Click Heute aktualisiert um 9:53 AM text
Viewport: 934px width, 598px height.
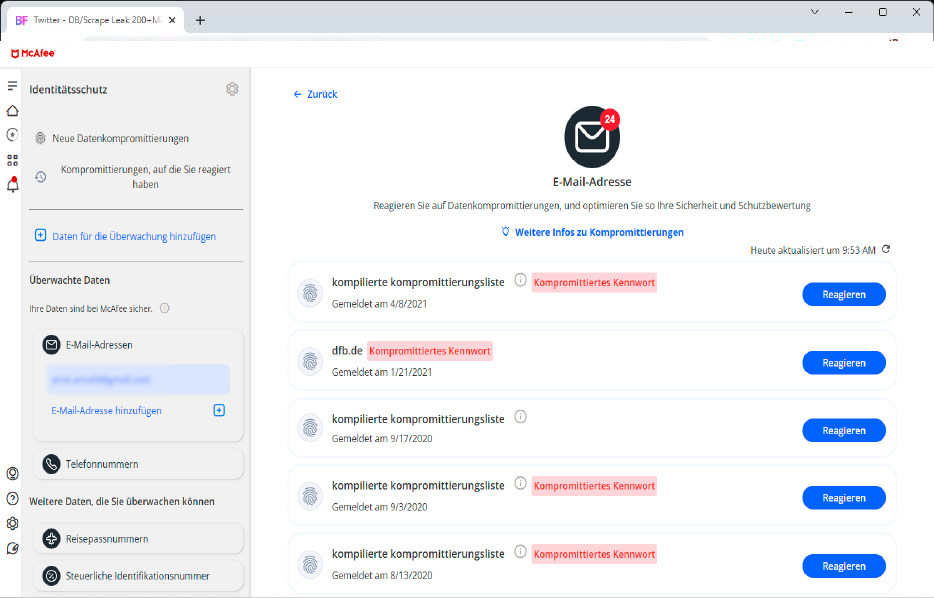click(812, 250)
